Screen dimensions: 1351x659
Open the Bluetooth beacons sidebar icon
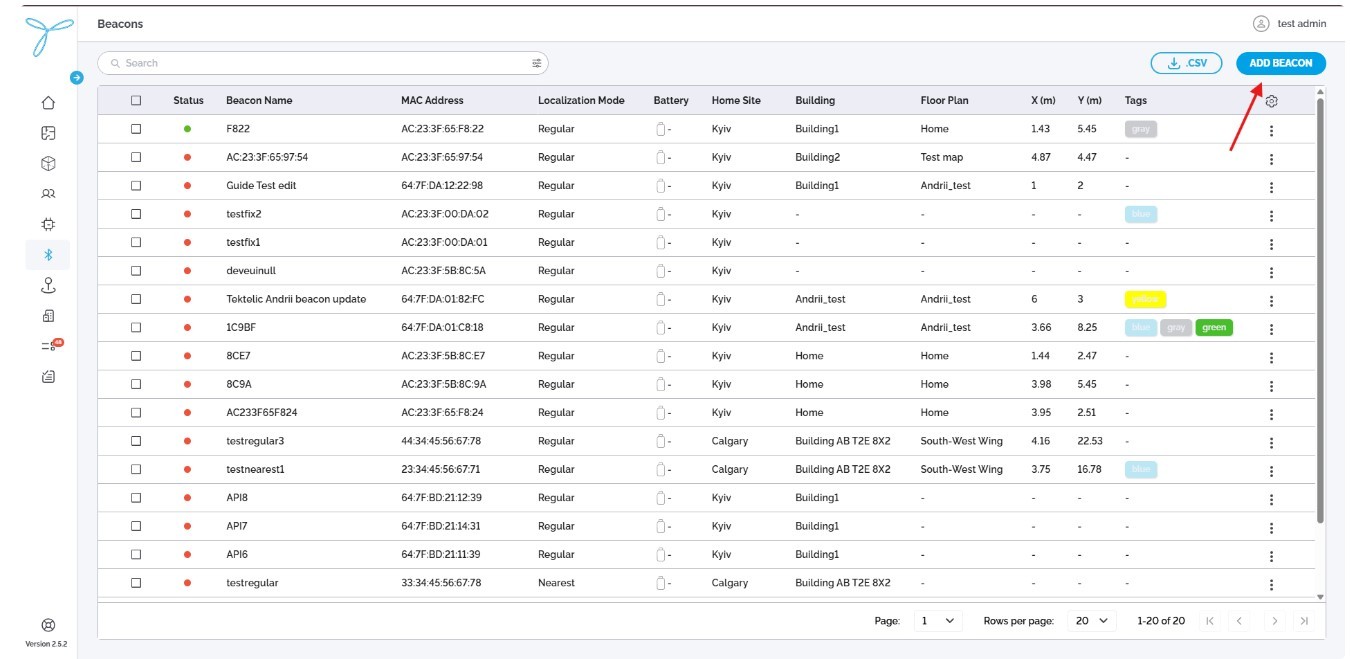(48, 255)
